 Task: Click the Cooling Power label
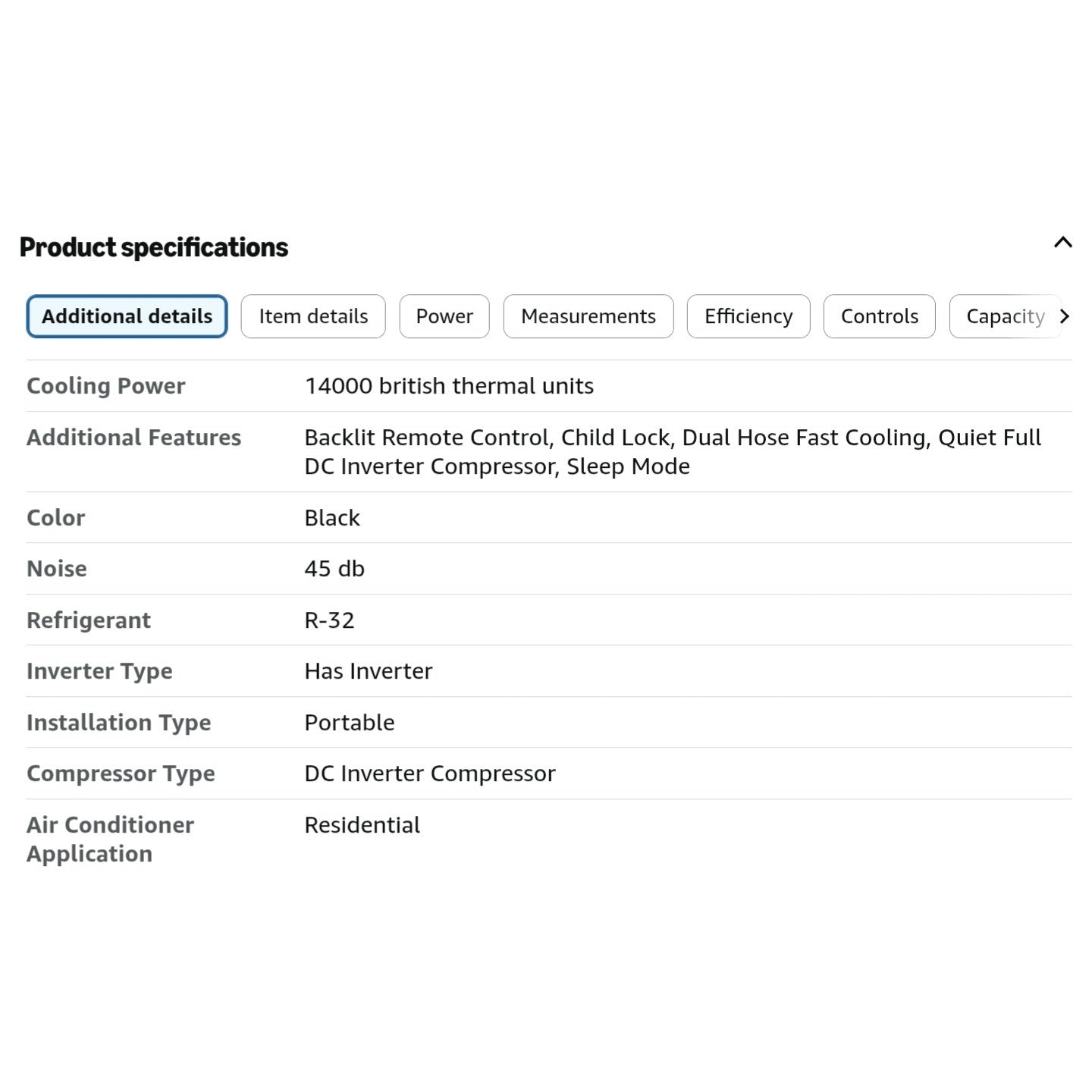pyautogui.click(x=106, y=386)
